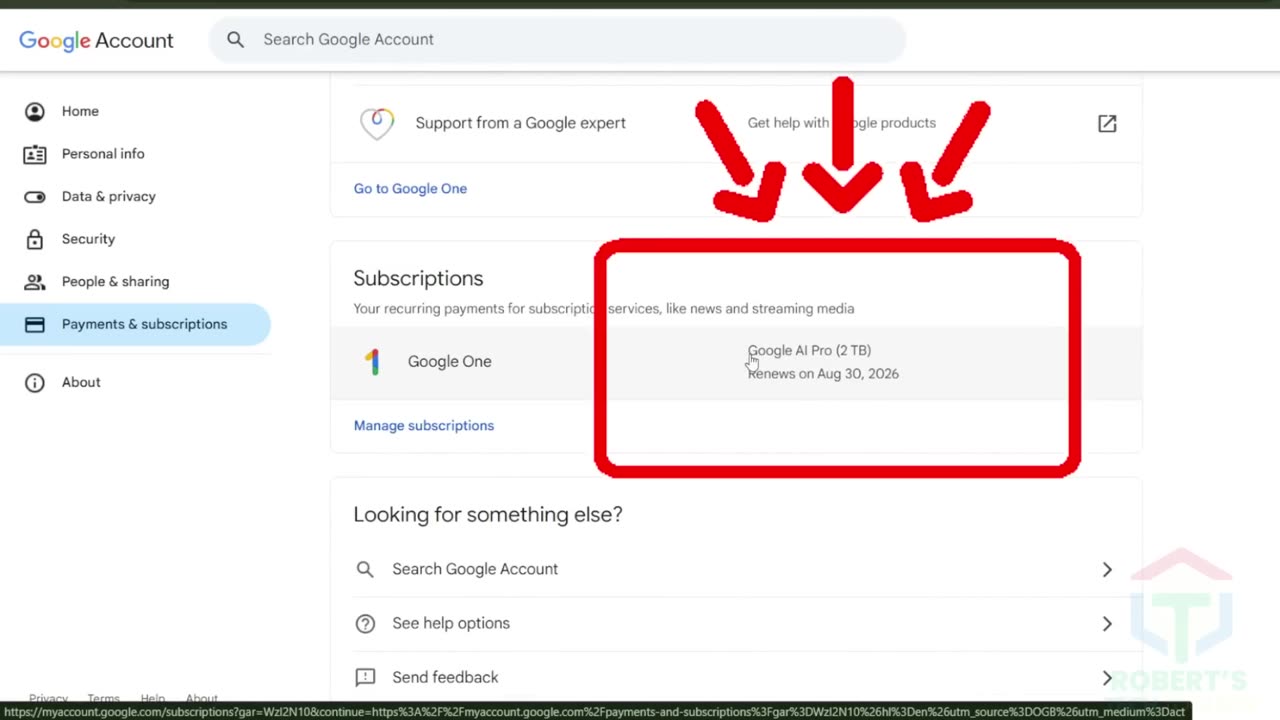Open Personal info in sidebar

[135, 154]
